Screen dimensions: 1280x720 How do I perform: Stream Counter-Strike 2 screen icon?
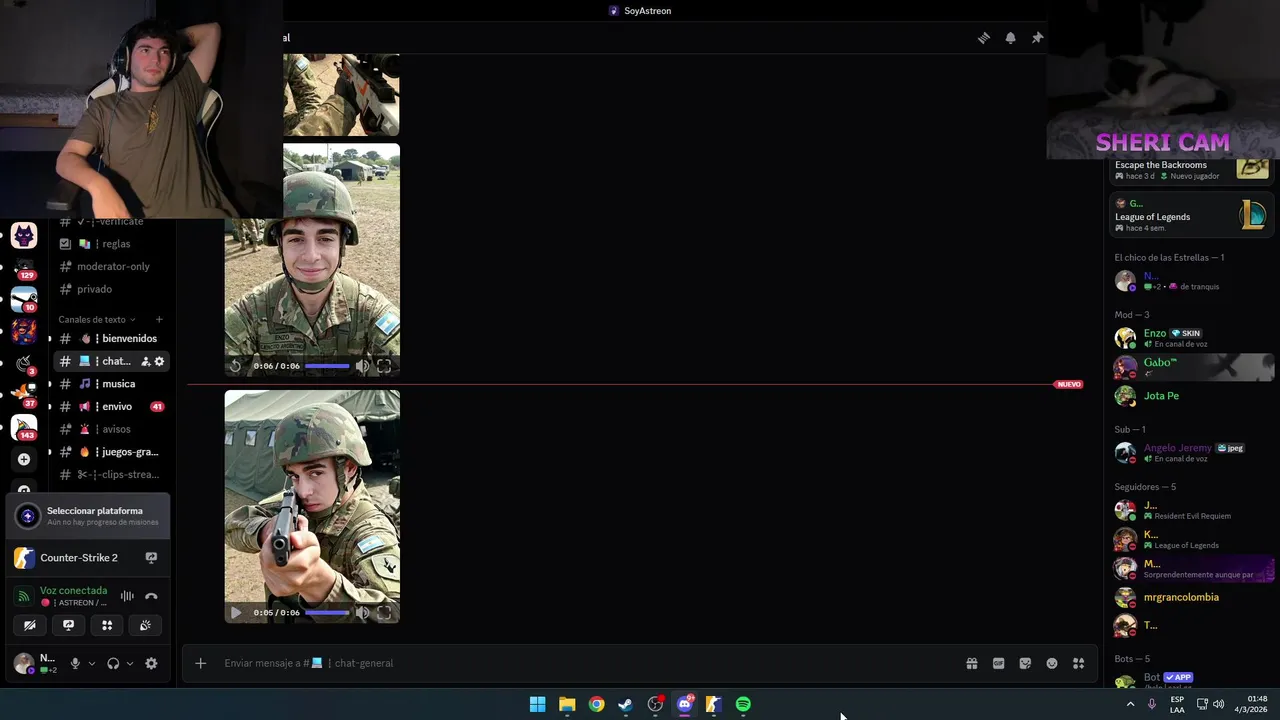[x=151, y=558]
